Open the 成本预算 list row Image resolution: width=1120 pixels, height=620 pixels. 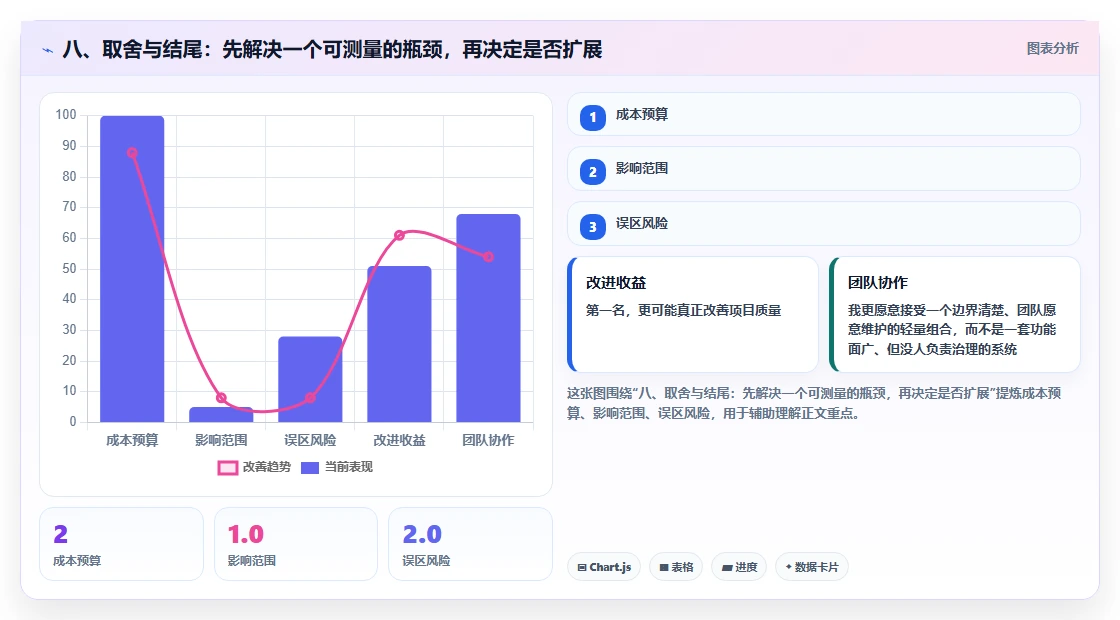pyautogui.click(x=824, y=114)
